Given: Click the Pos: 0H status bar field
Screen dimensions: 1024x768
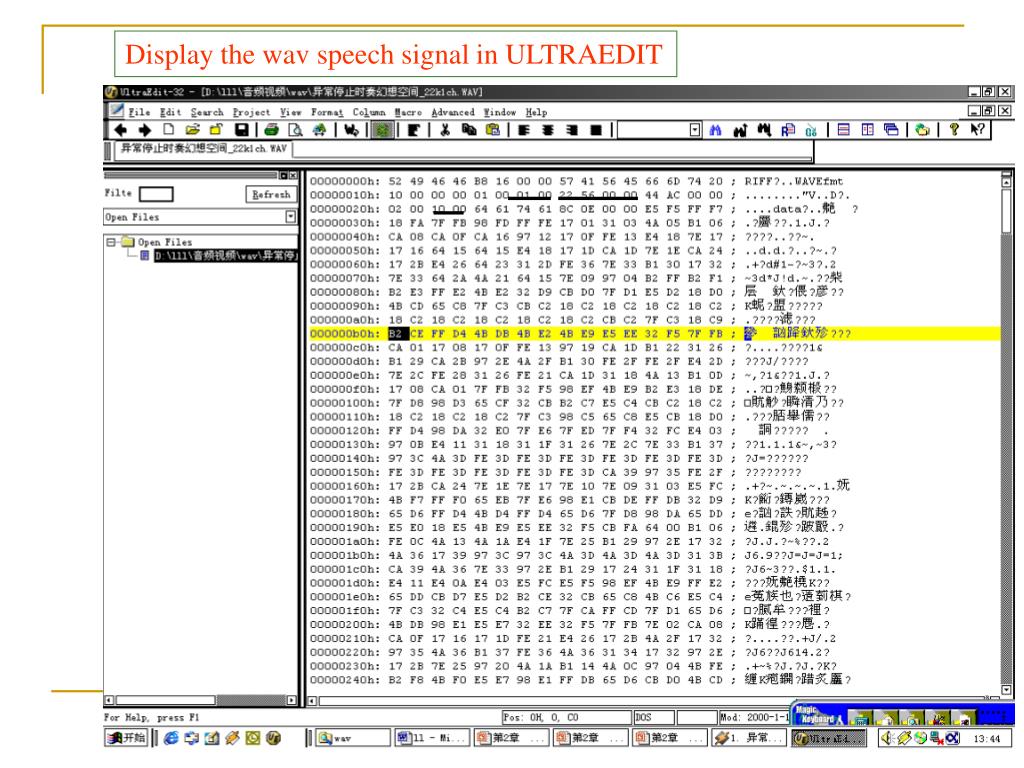Looking at the screenshot, I should pyautogui.click(x=566, y=717).
